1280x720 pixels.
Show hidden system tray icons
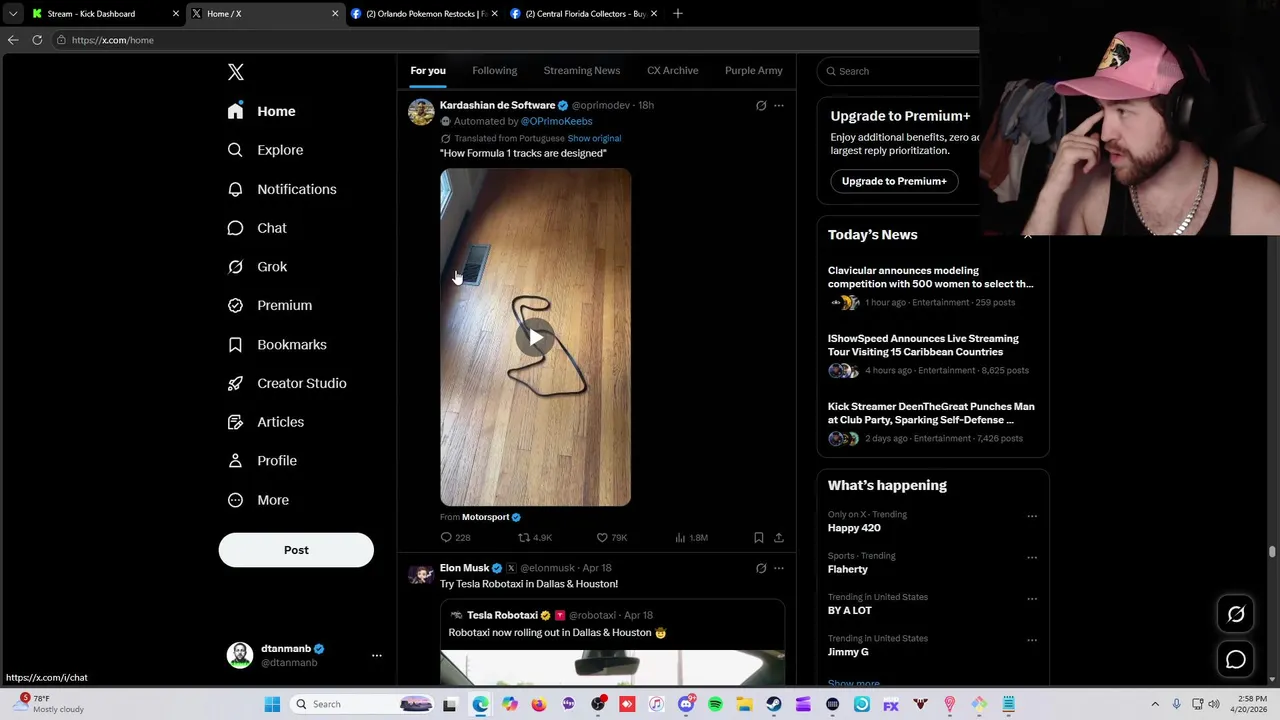point(1155,704)
